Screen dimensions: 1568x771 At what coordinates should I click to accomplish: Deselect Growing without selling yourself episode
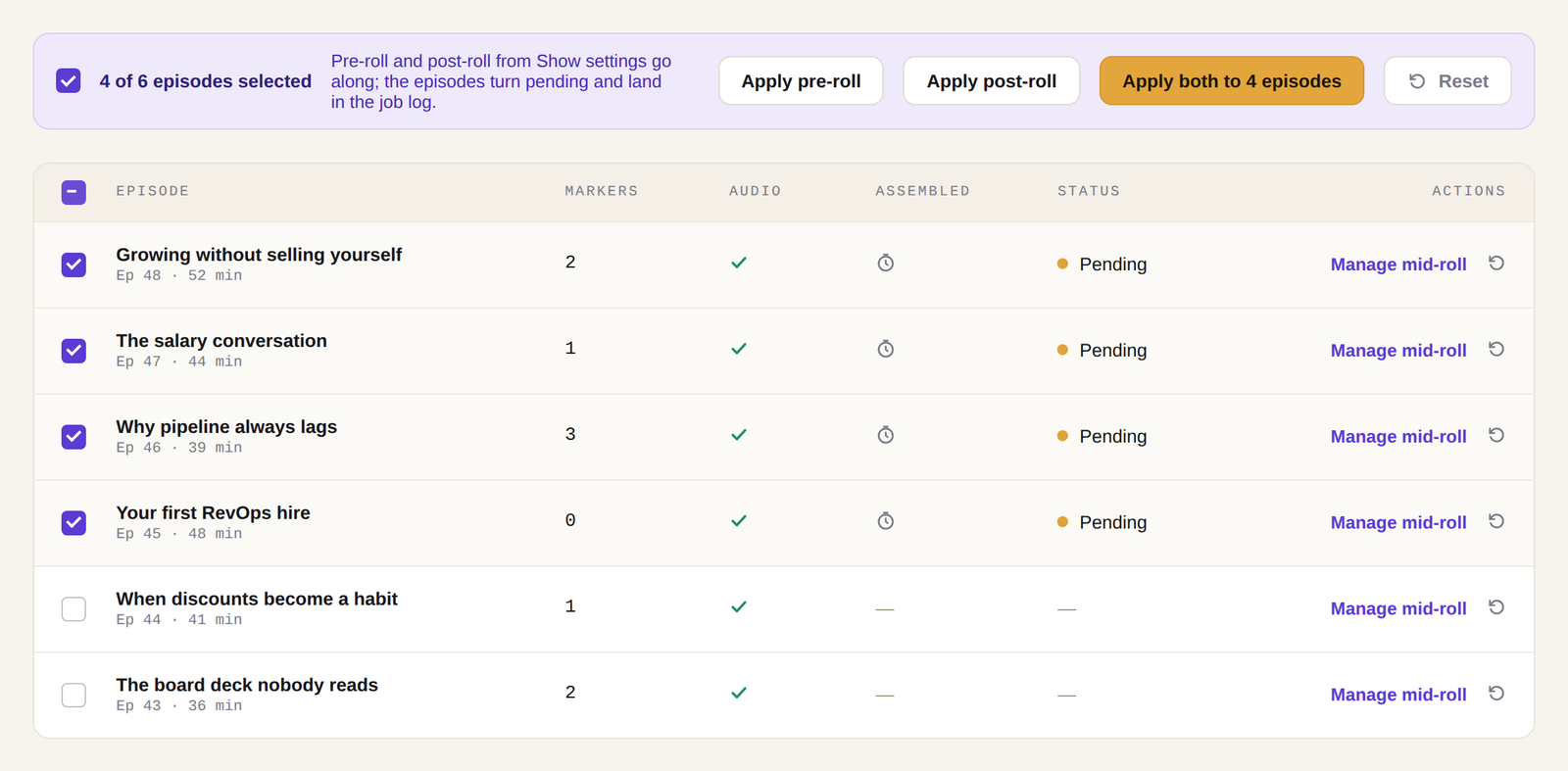point(73,265)
